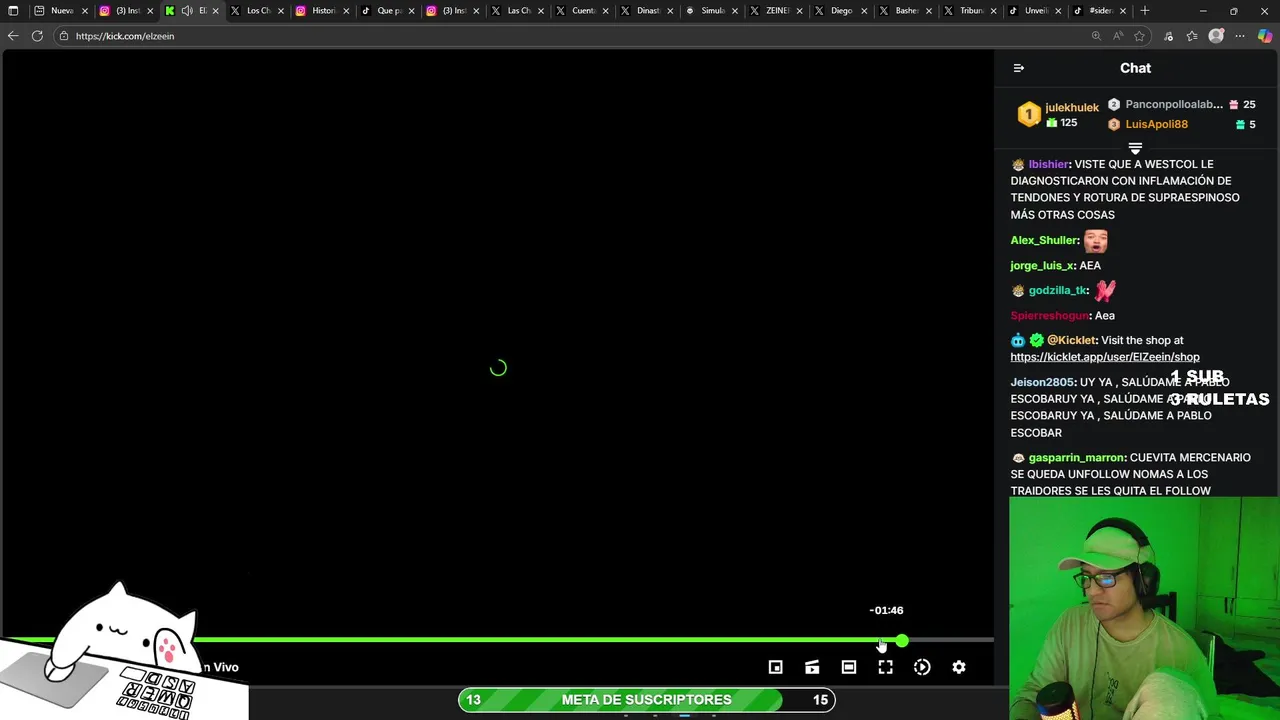The image size is (1280, 720).
Task: Open the Copilot sidebar icon
Action: [1266, 36]
